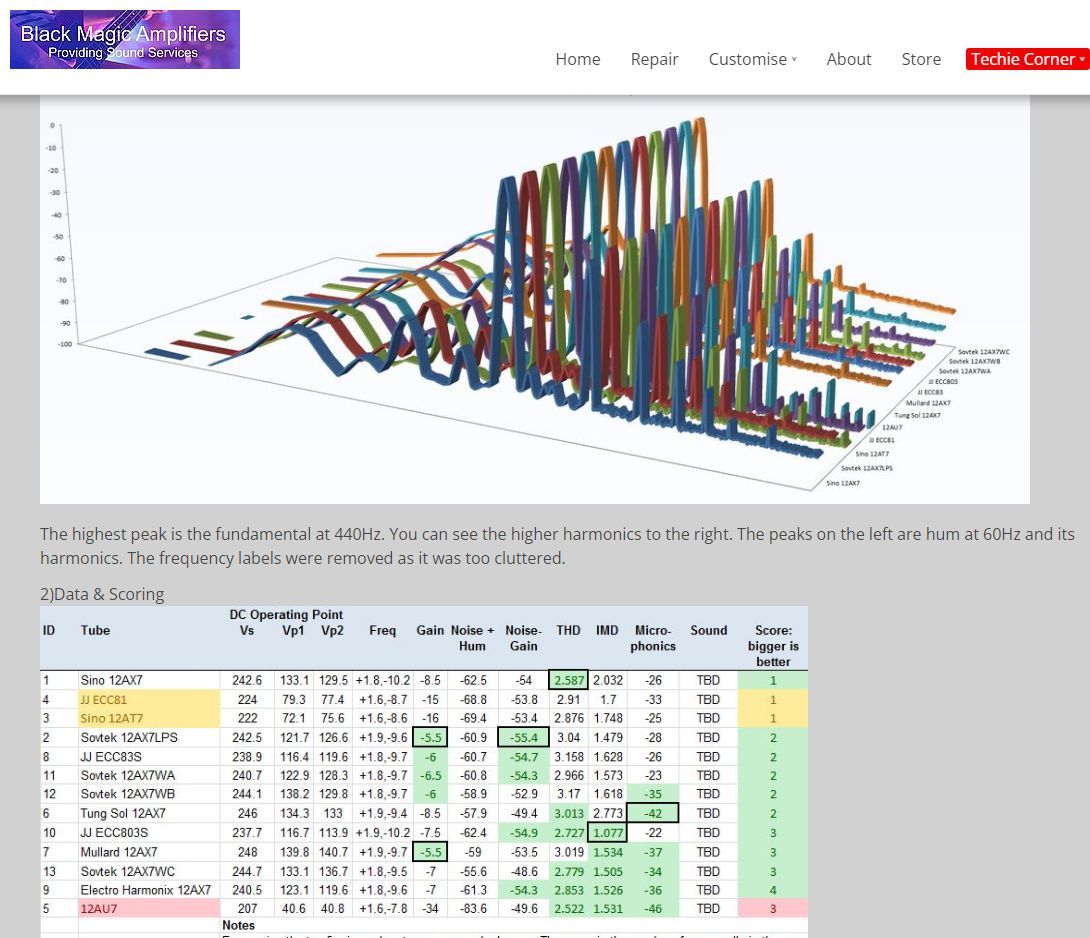The width and height of the screenshot is (1090, 938).
Task: Click the THD column header
Action: pos(568,631)
